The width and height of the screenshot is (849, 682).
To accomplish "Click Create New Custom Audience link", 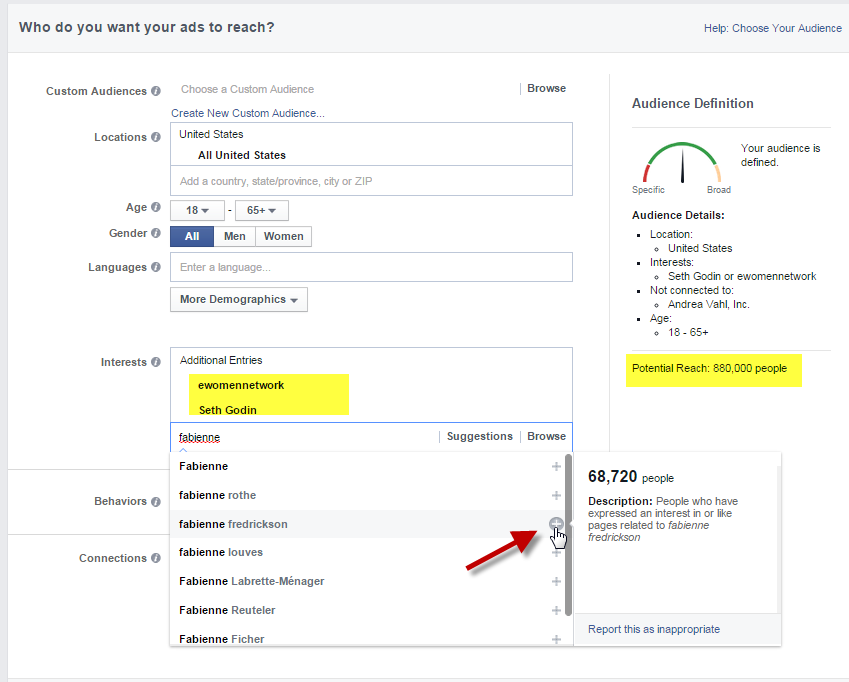I will pyautogui.click(x=248, y=113).
